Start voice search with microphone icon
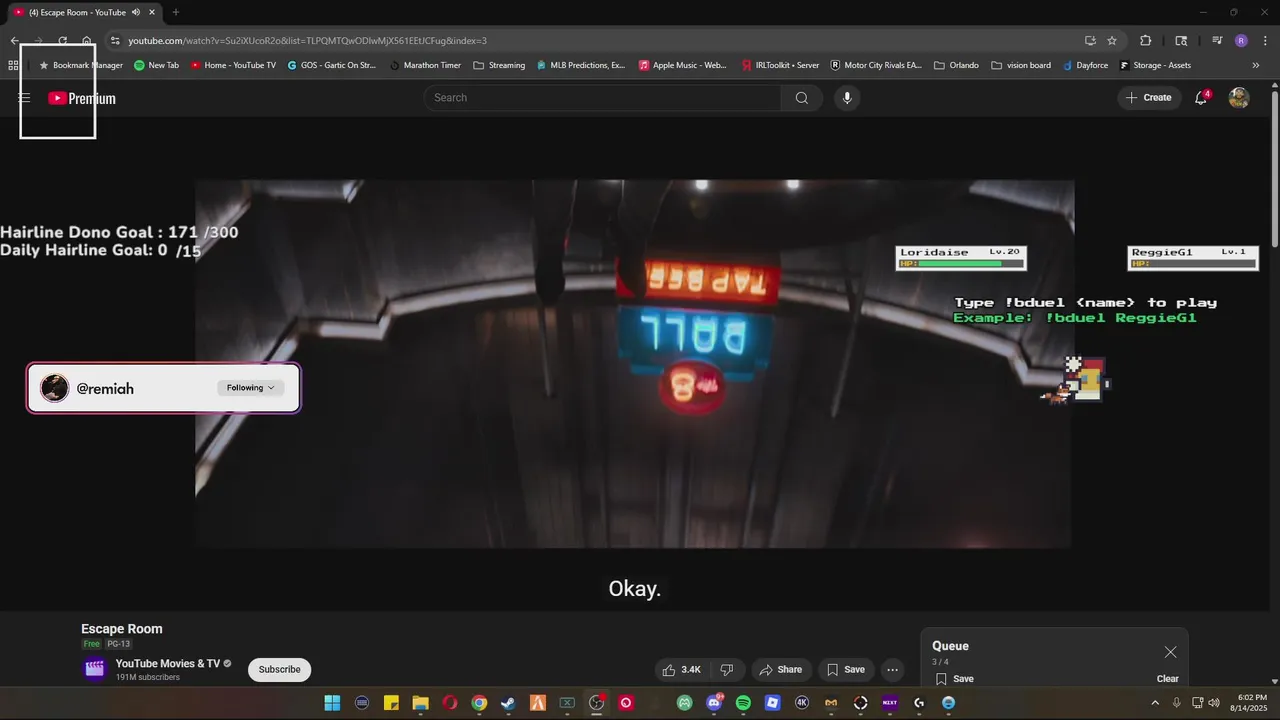The height and width of the screenshot is (720, 1280). [x=847, y=98]
